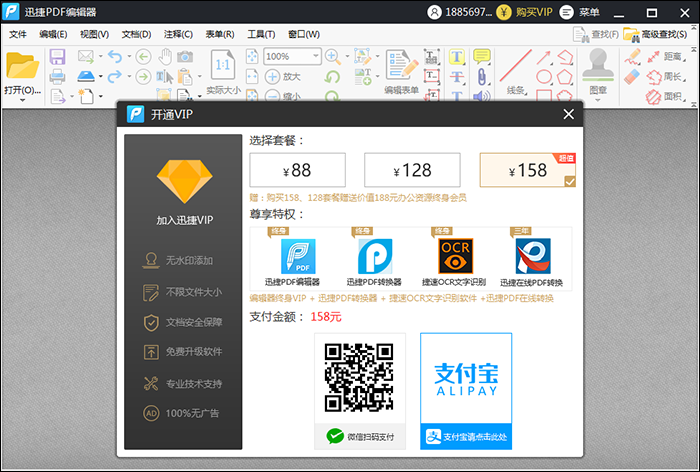This screenshot has width=700, height=472.
Task: Select the Area 面积 measuring tool
Action: 665,96
